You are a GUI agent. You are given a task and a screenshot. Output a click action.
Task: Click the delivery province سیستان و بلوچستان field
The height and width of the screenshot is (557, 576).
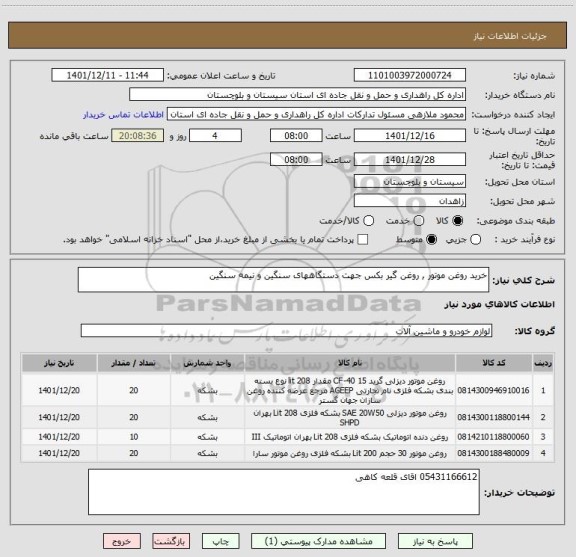point(410,182)
